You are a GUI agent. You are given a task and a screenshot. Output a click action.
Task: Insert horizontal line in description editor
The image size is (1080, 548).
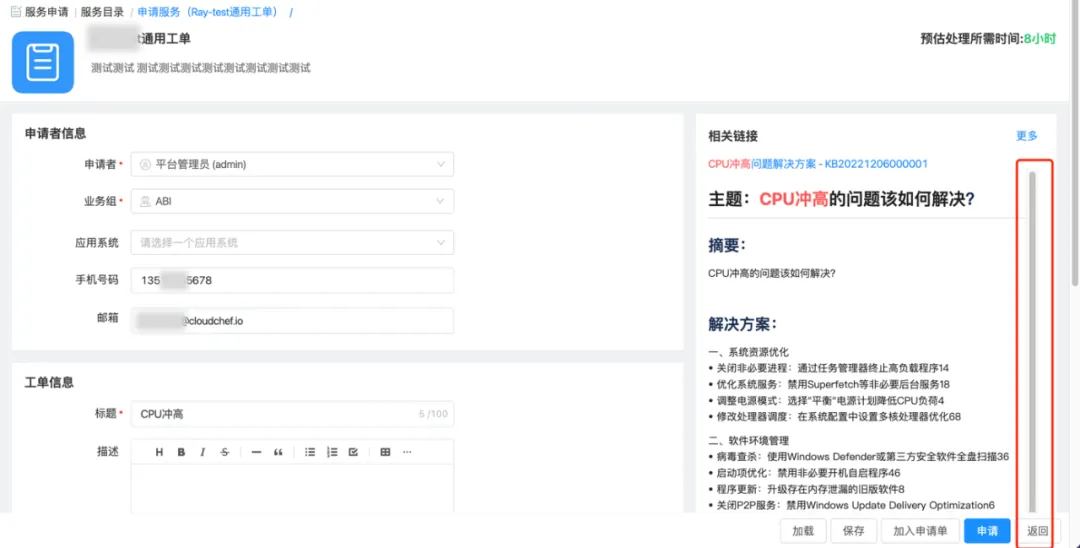coord(256,452)
